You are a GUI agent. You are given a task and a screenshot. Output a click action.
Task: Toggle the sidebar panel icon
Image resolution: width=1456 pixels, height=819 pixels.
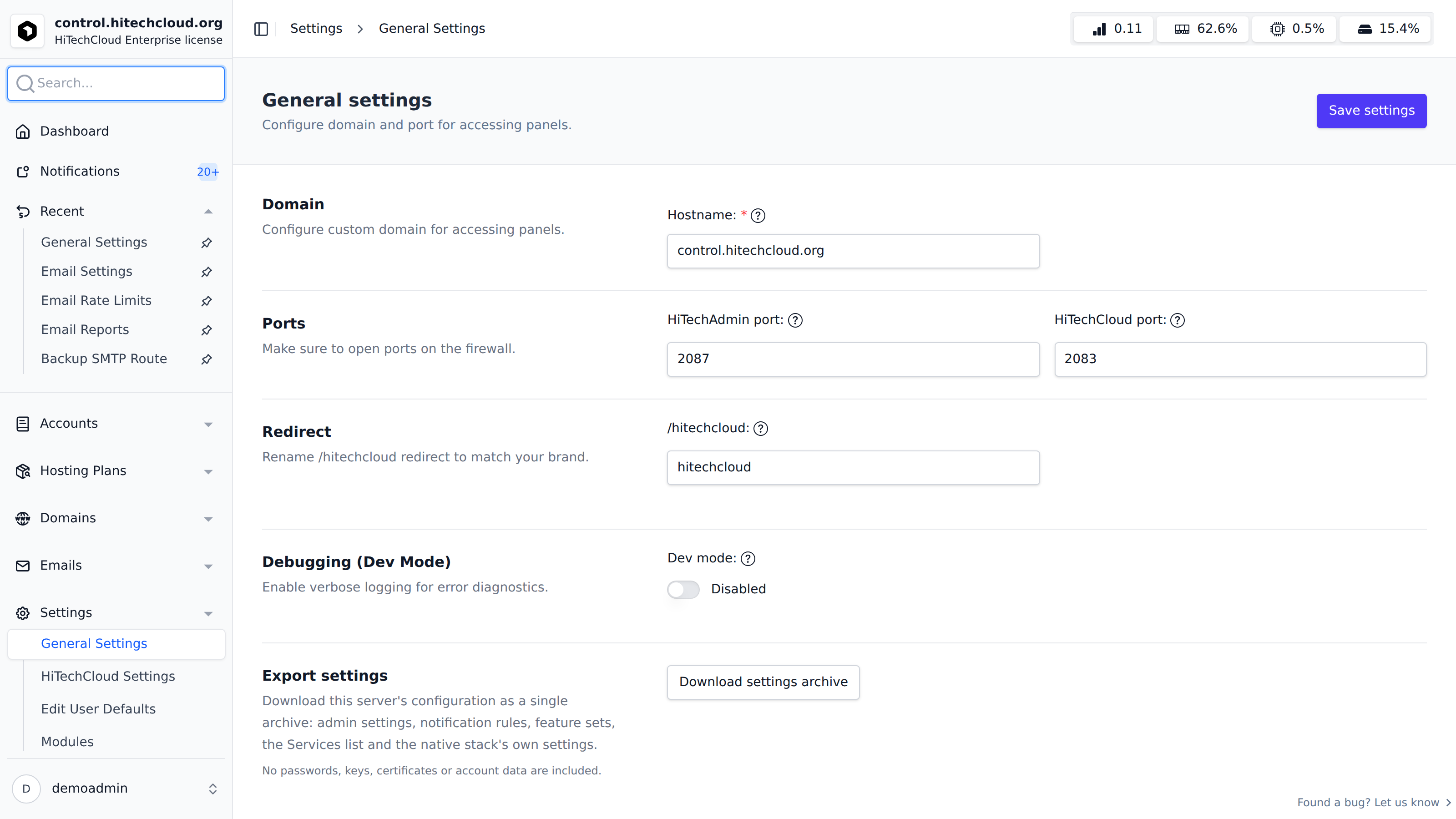[261, 28]
